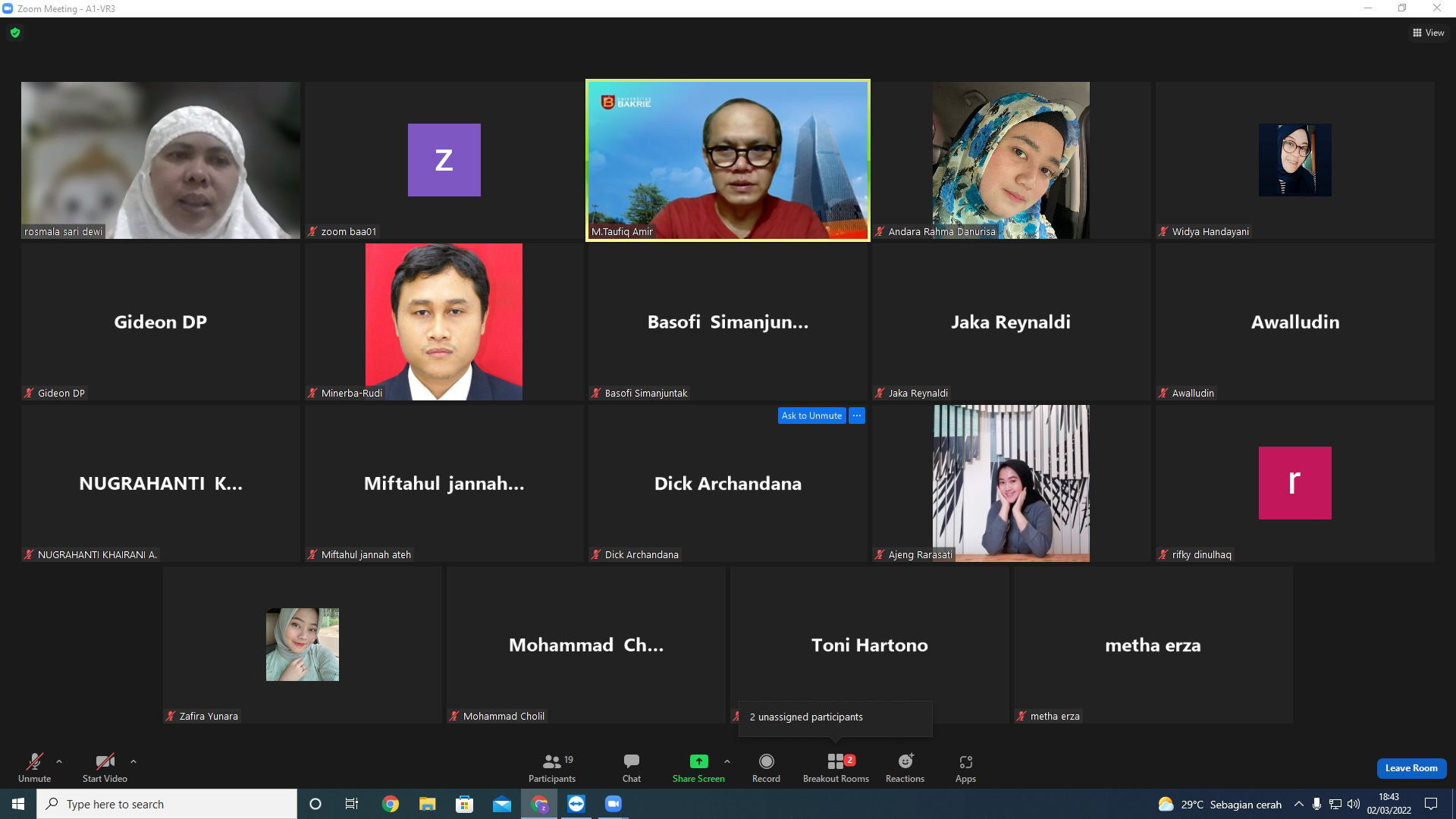Open Breakout Rooms

(x=836, y=767)
